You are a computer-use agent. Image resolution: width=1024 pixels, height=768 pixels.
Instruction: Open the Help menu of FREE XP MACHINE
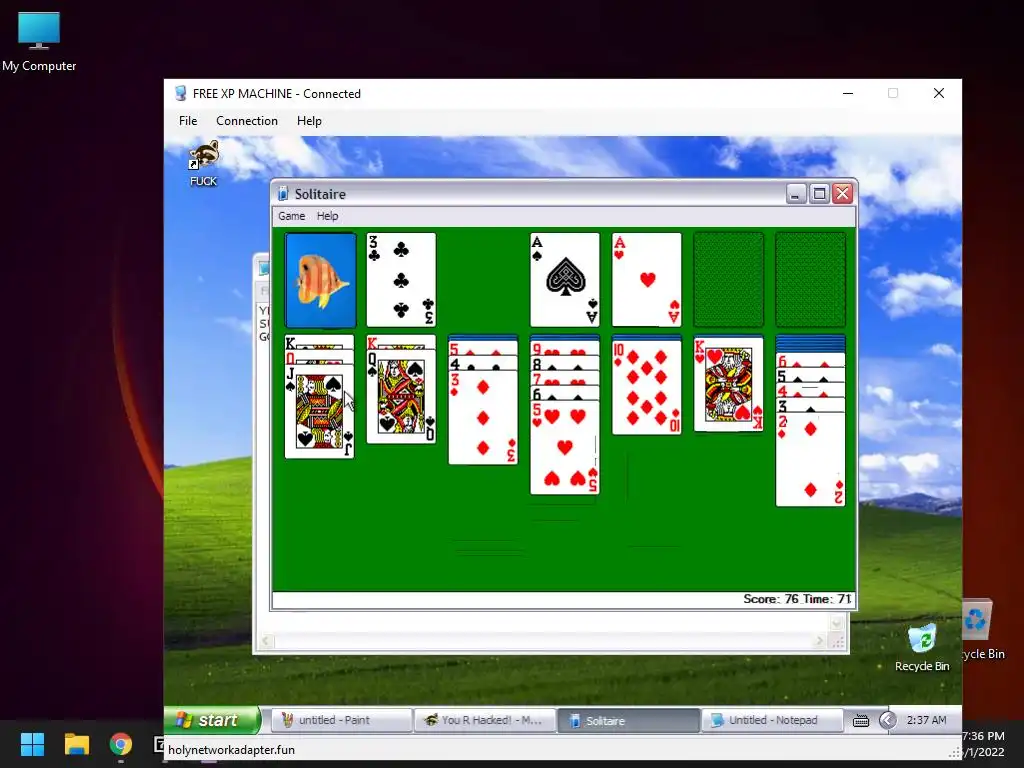coord(309,121)
